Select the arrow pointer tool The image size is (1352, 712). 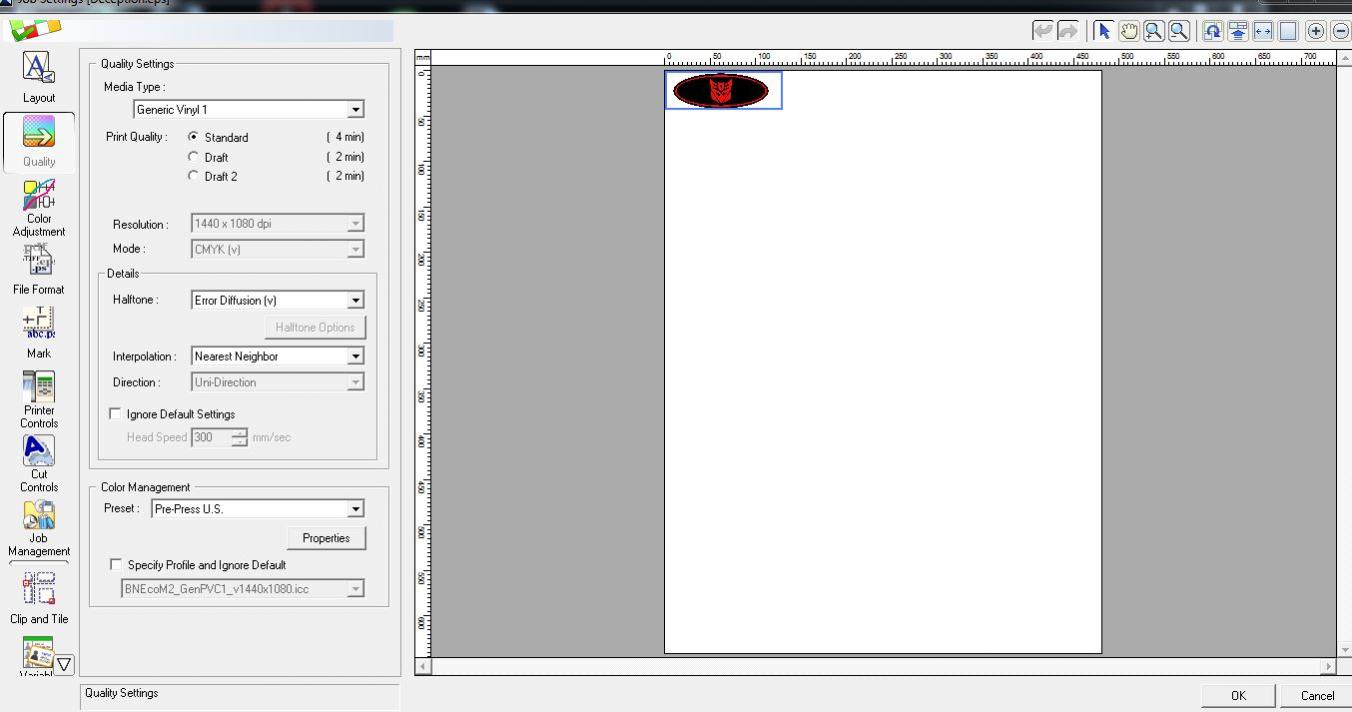(1105, 31)
